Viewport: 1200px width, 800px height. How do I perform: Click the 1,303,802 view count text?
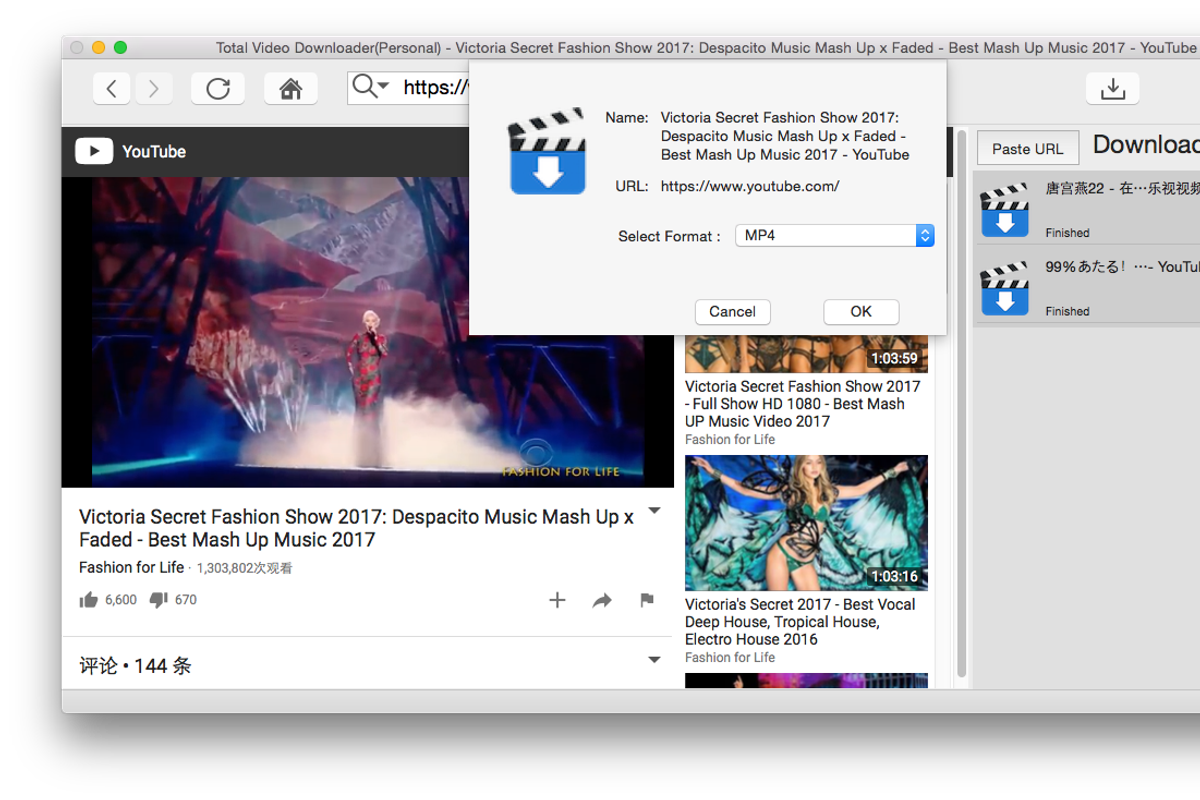[x=245, y=568]
